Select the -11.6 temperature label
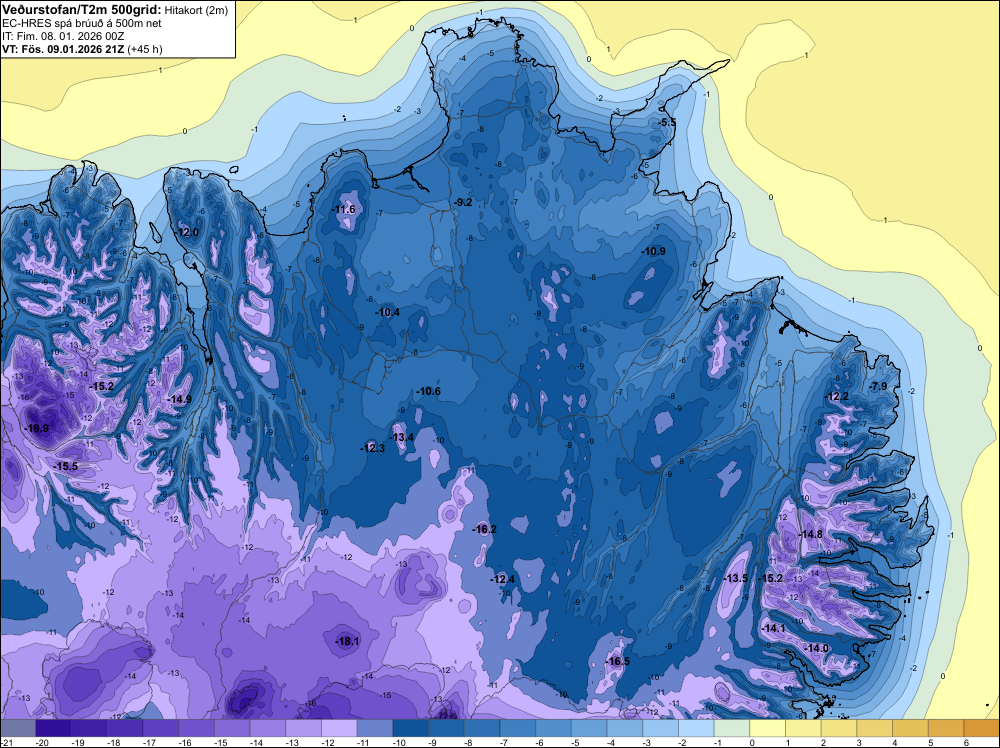 tap(343, 209)
